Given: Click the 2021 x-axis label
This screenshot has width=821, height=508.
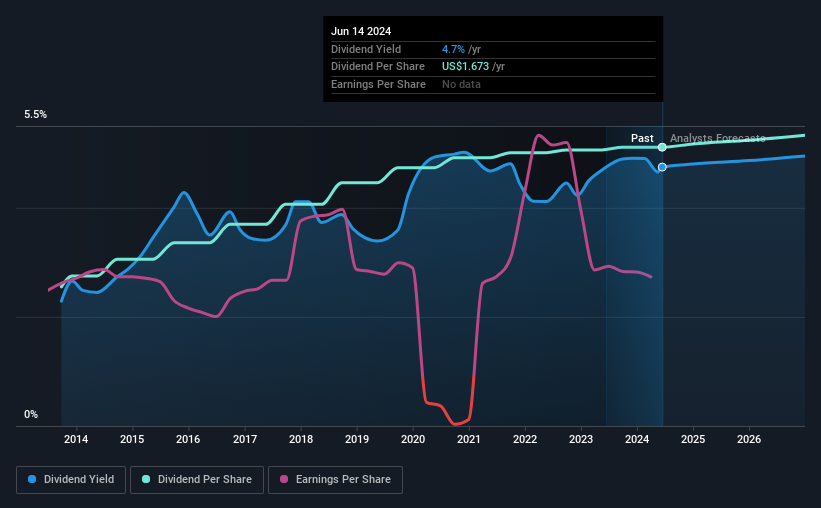Looking at the screenshot, I should (469, 439).
